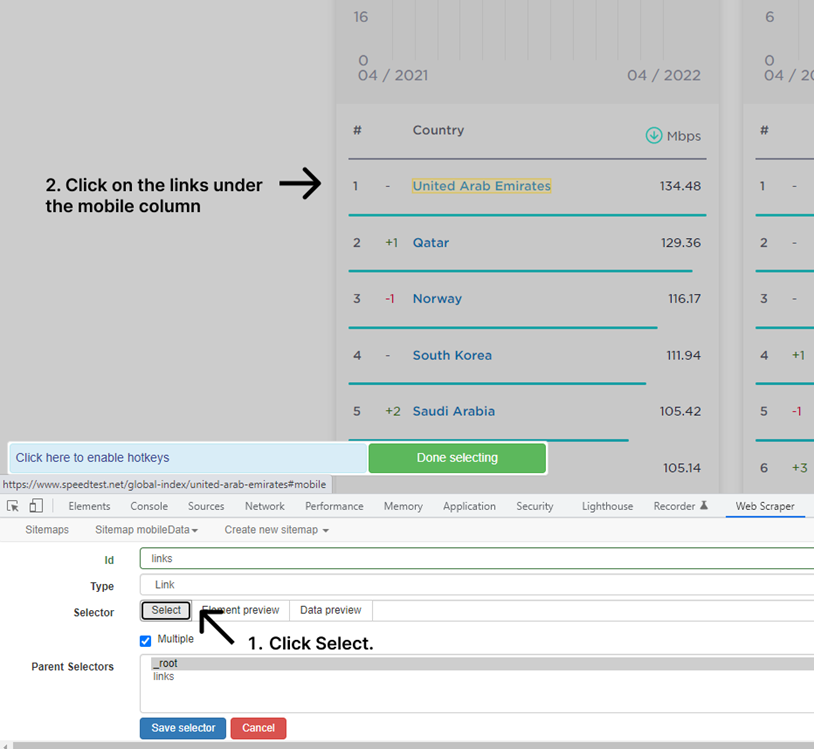This screenshot has width=814, height=749.
Task: Switch to the Web Scraper tab
Action: pos(765,506)
